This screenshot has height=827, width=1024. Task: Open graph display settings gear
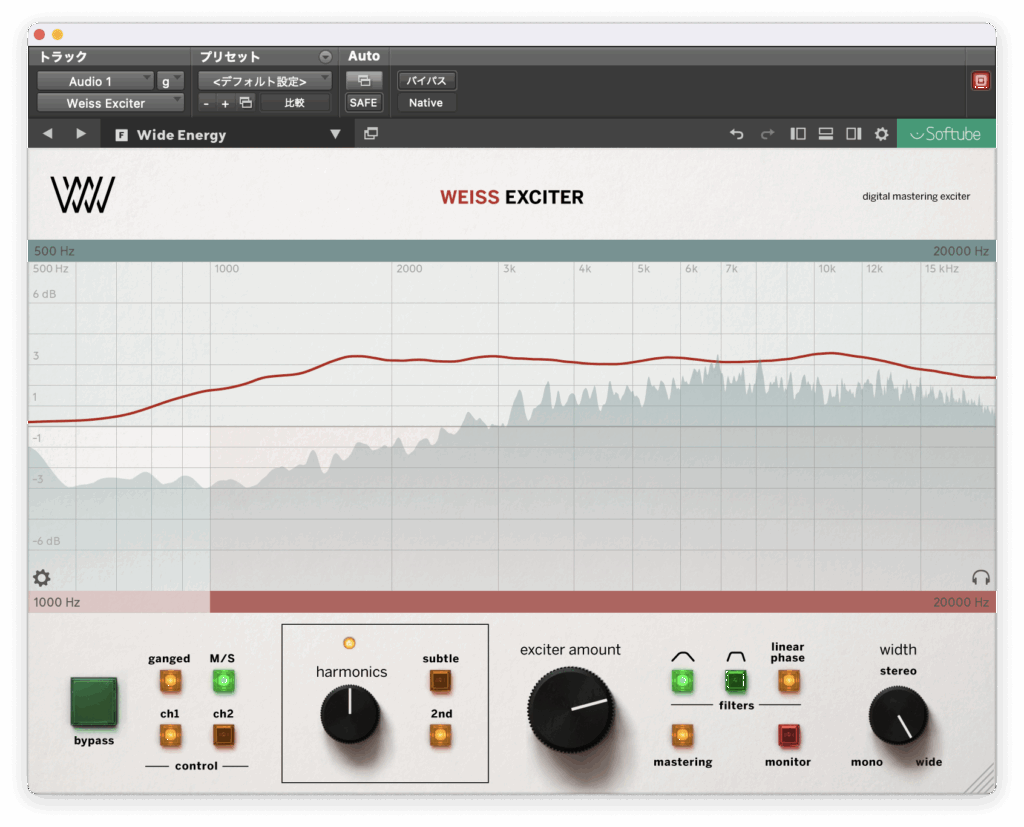click(42, 577)
